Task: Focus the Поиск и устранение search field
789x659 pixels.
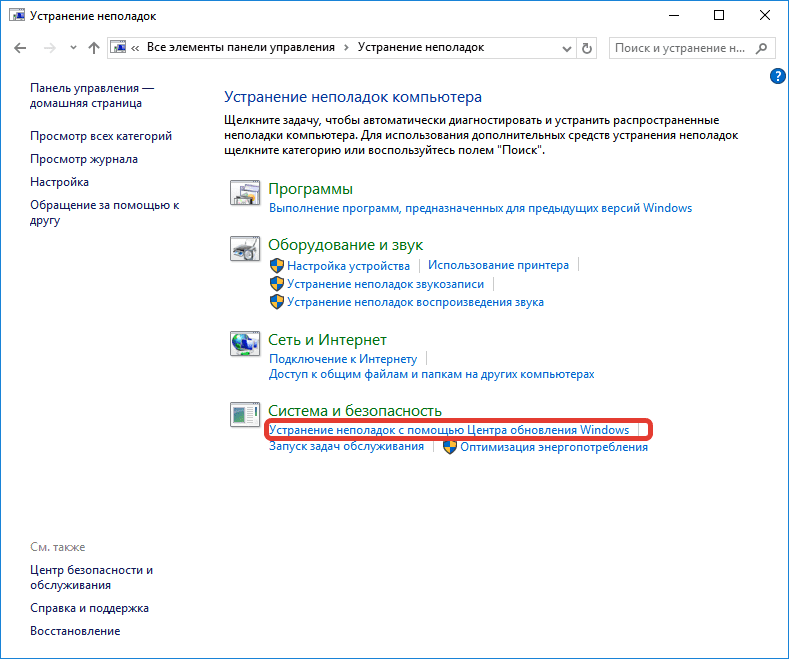Action: (680, 48)
